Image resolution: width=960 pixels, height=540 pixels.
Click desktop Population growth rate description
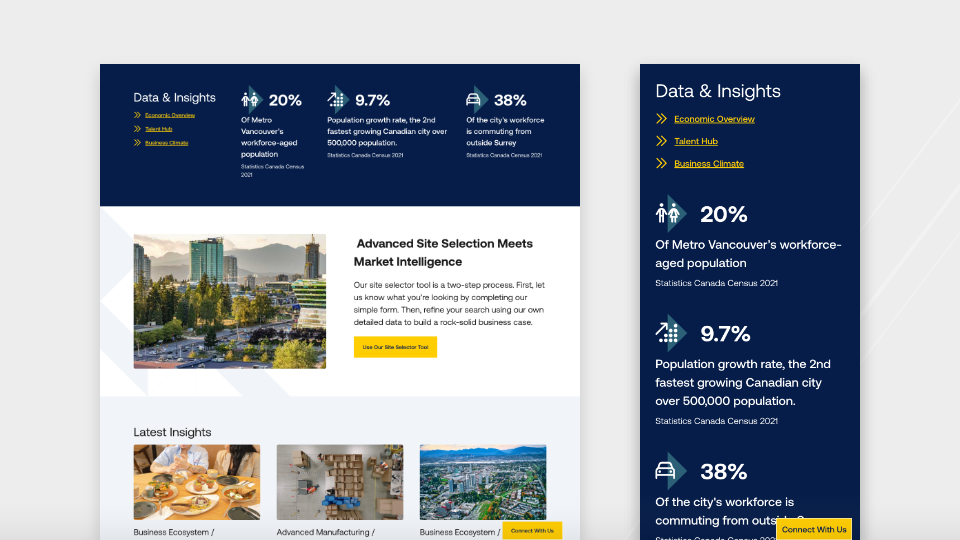[x=387, y=132]
